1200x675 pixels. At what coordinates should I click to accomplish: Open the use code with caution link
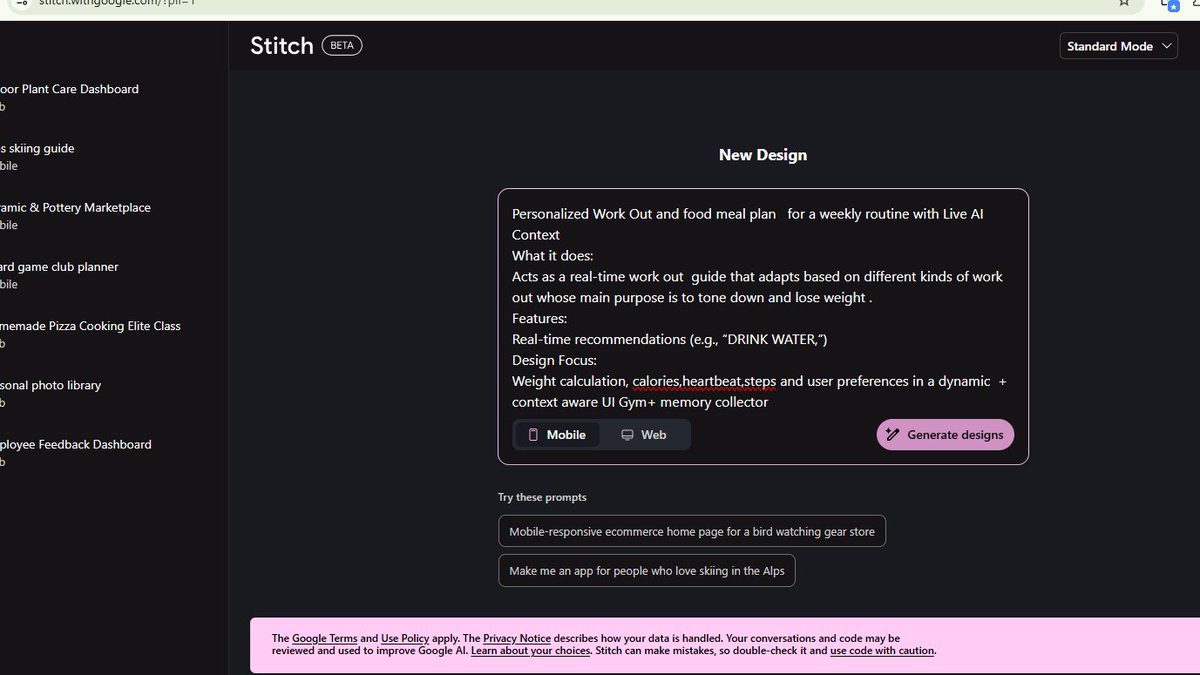[x=882, y=651]
